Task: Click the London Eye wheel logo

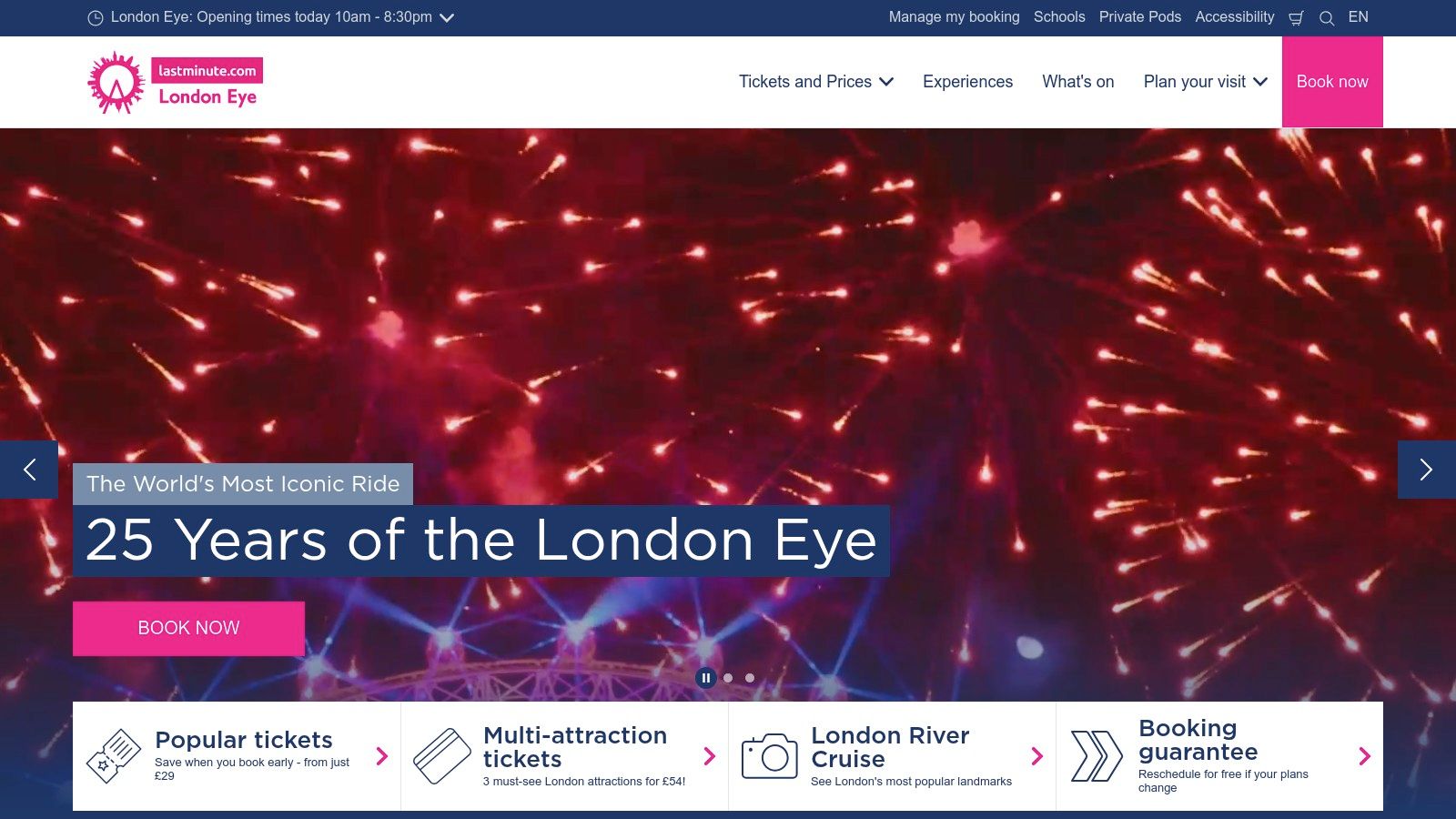Action: coord(116,83)
